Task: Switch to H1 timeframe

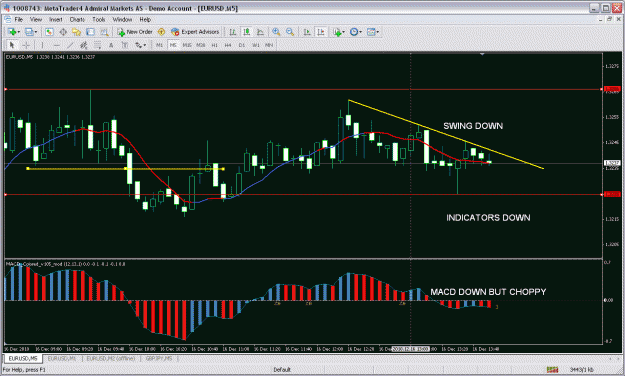Action: (214, 45)
